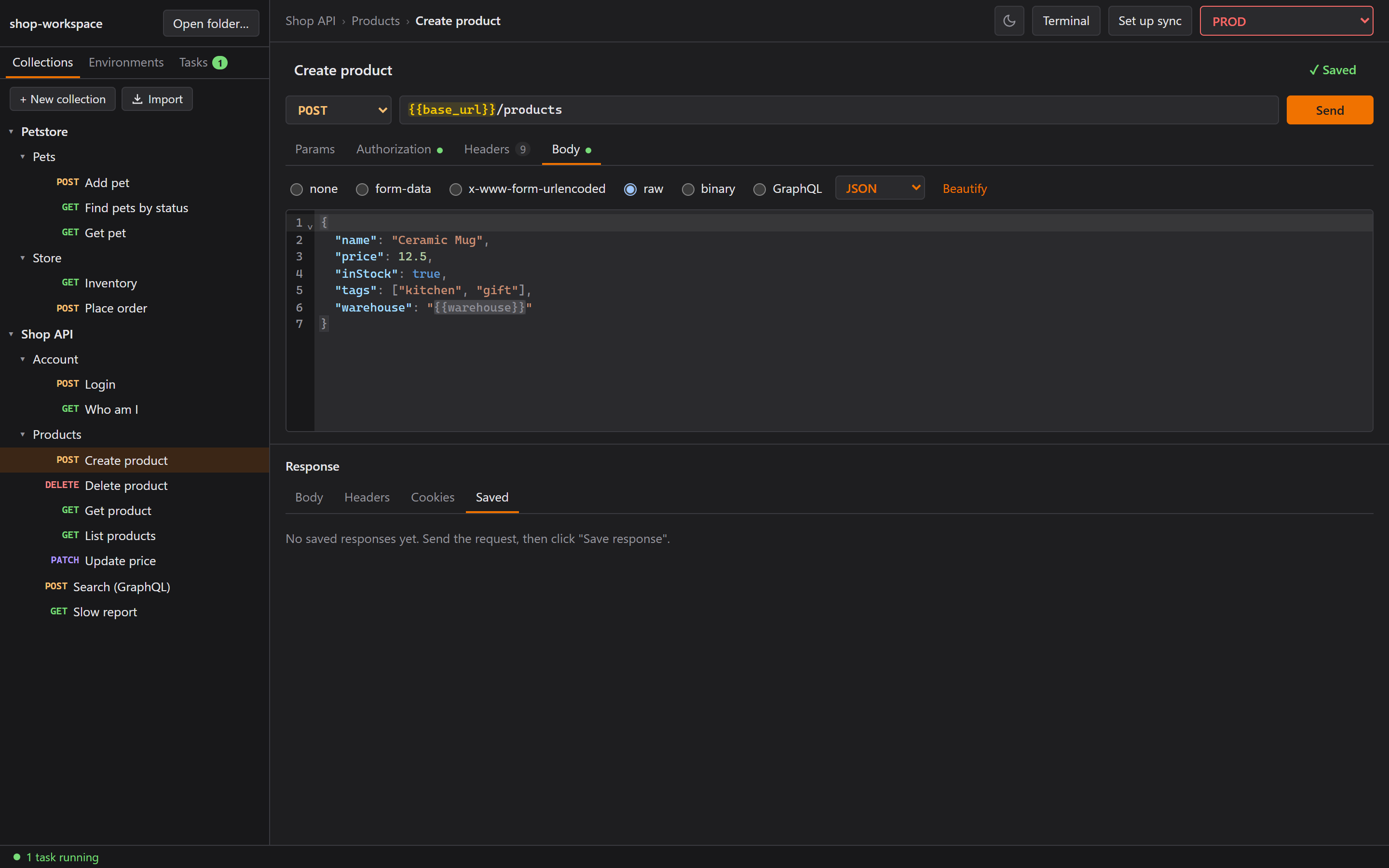Click the Tasks count badge
1389x868 pixels.
click(220, 63)
